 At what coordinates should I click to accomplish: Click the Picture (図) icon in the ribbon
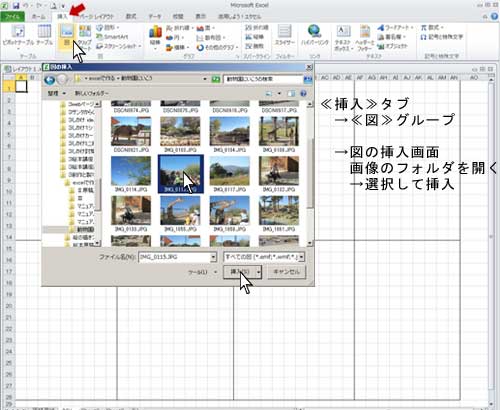pyautogui.click(x=67, y=31)
